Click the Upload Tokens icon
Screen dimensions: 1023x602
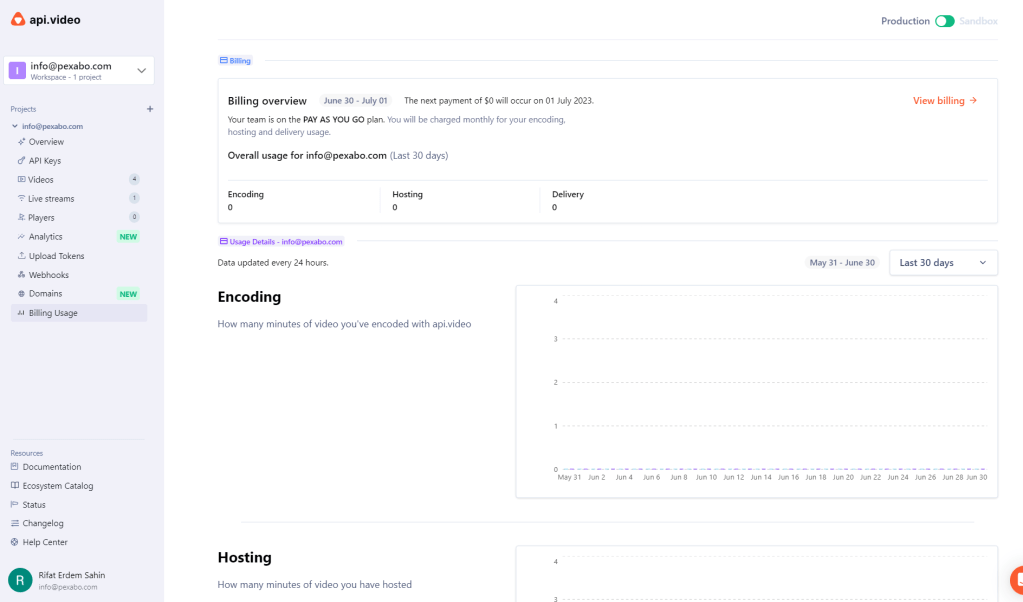[x=22, y=256]
